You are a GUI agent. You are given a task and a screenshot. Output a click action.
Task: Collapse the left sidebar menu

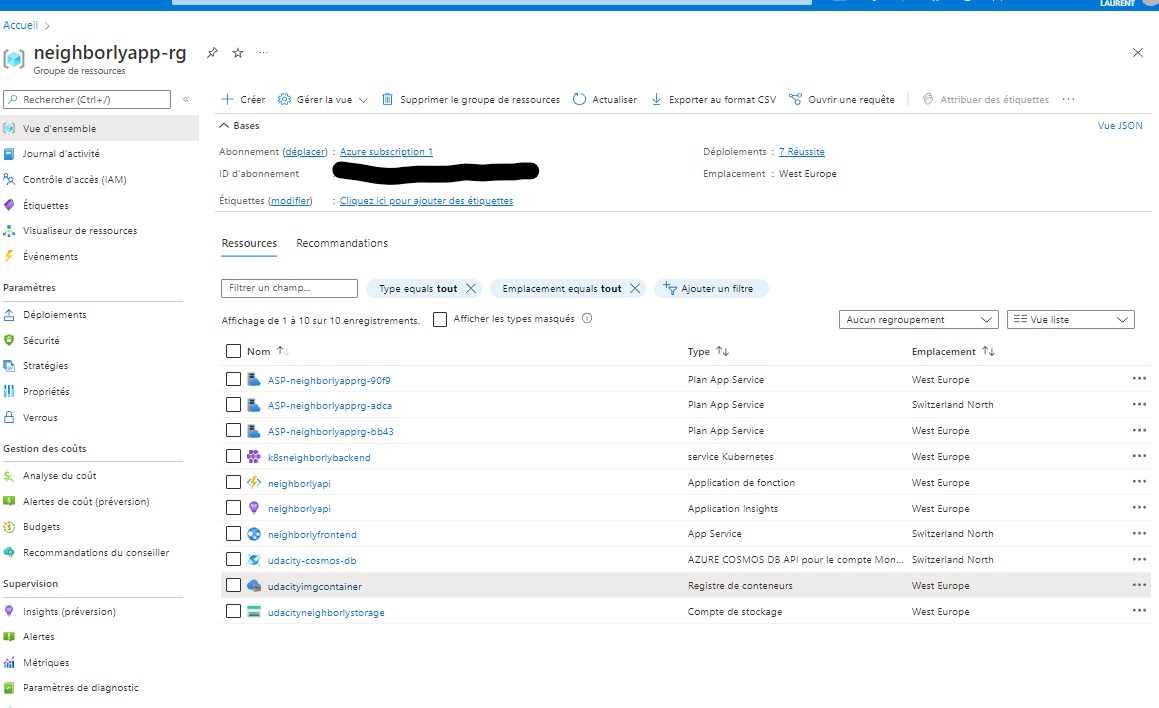coord(186,99)
